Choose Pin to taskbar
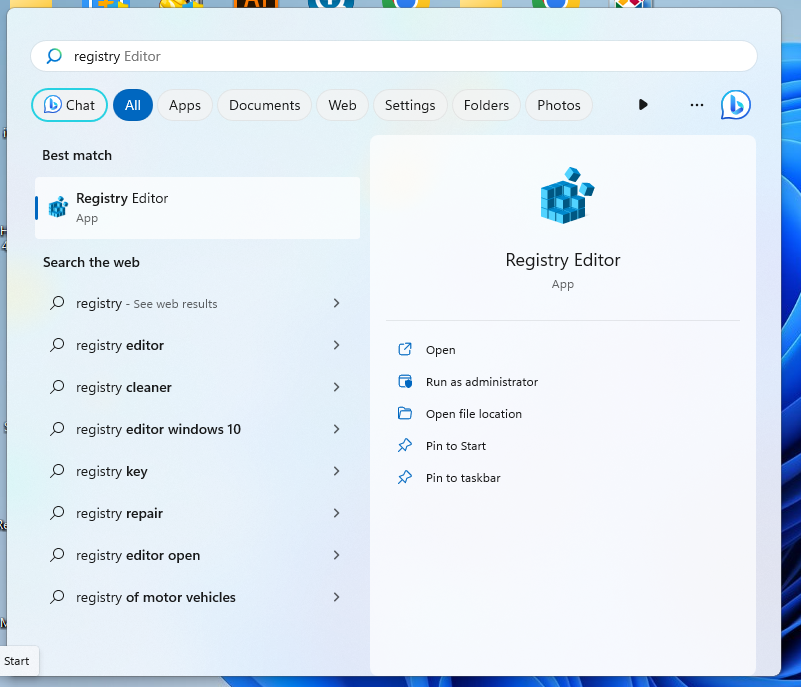Screen dimensions: 801x687 (x=463, y=478)
